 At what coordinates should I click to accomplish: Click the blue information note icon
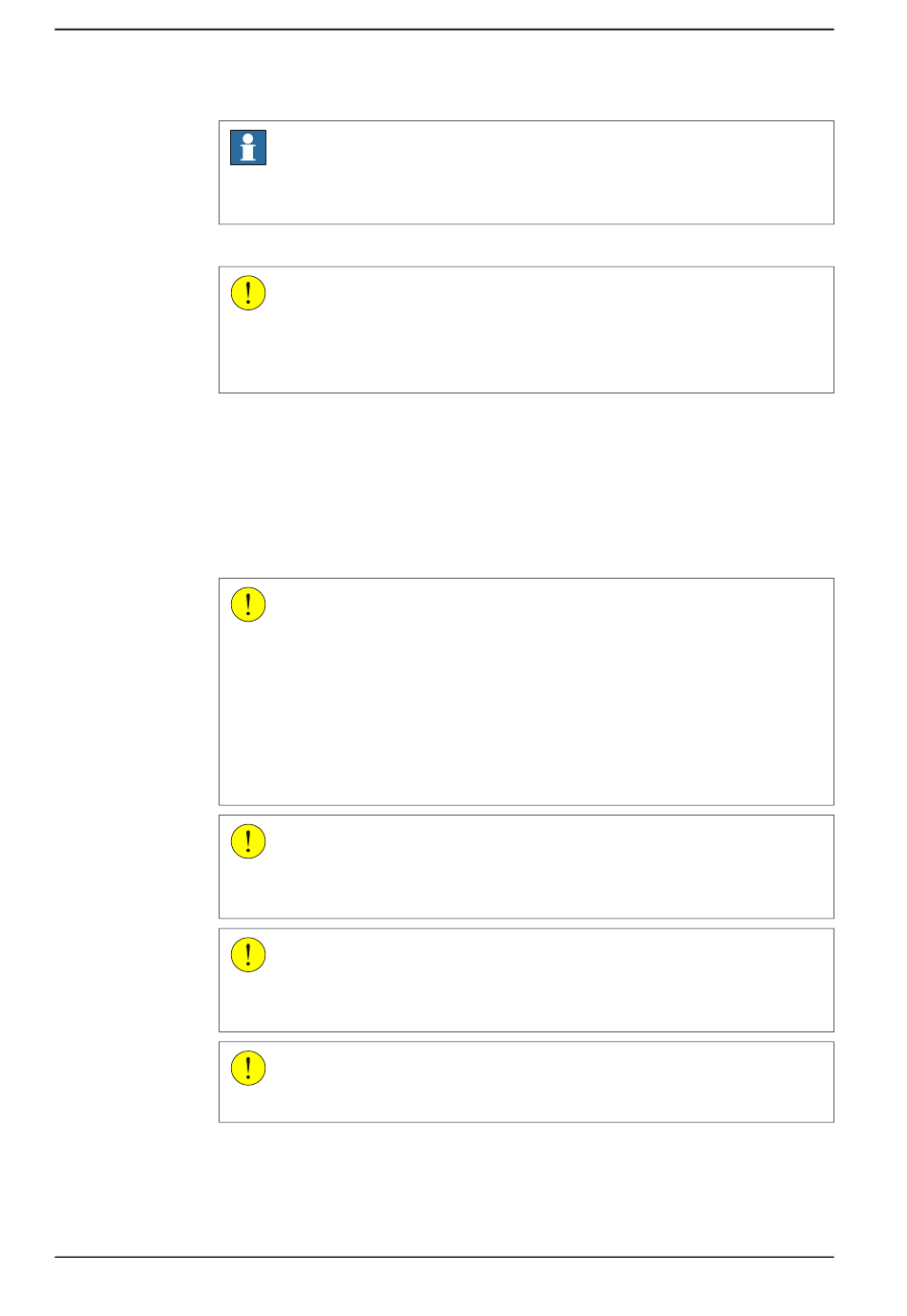(248, 148)
